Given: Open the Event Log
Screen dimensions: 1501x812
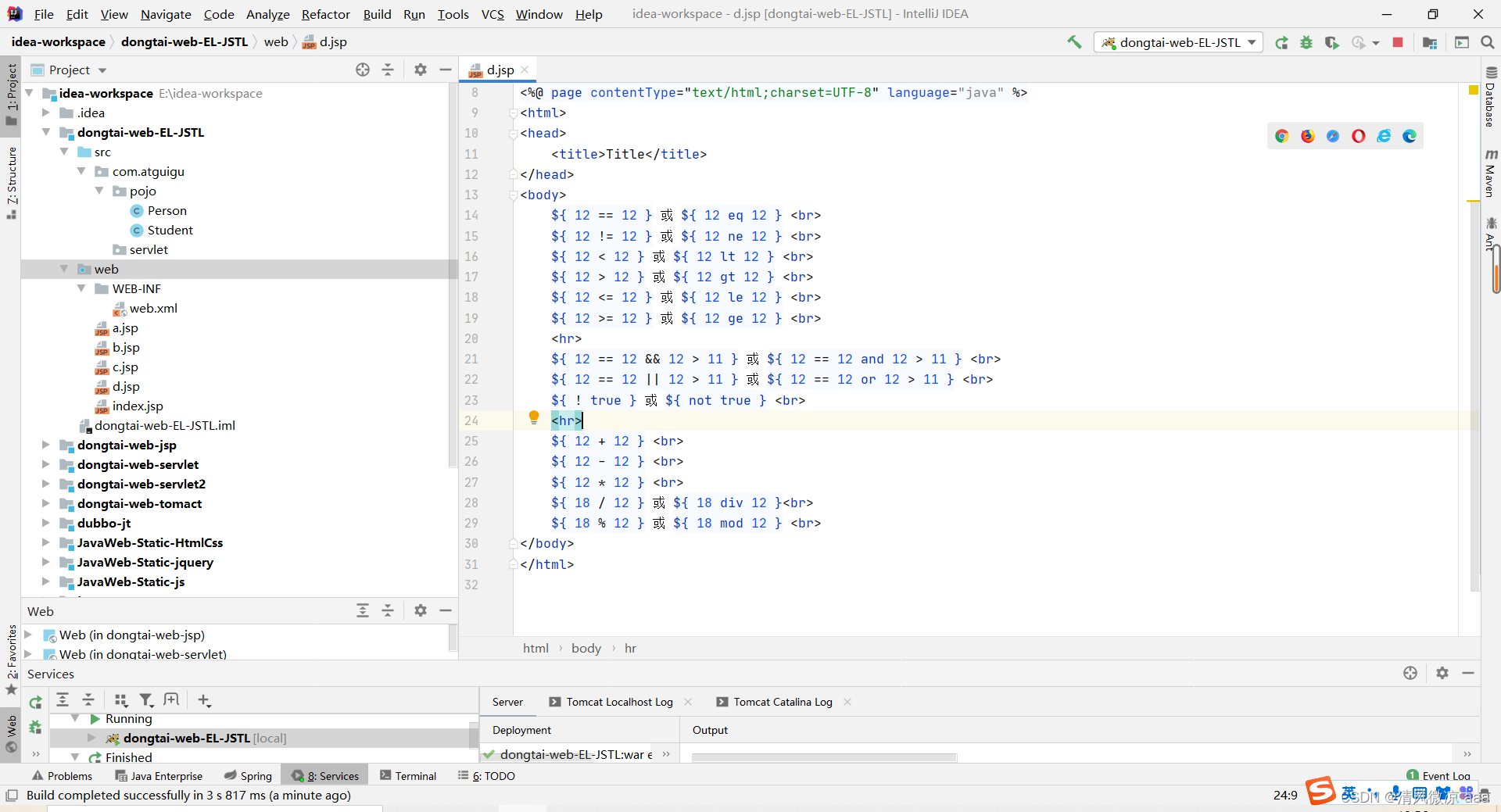Looking at the screenshot, I should click(1438, 775).
